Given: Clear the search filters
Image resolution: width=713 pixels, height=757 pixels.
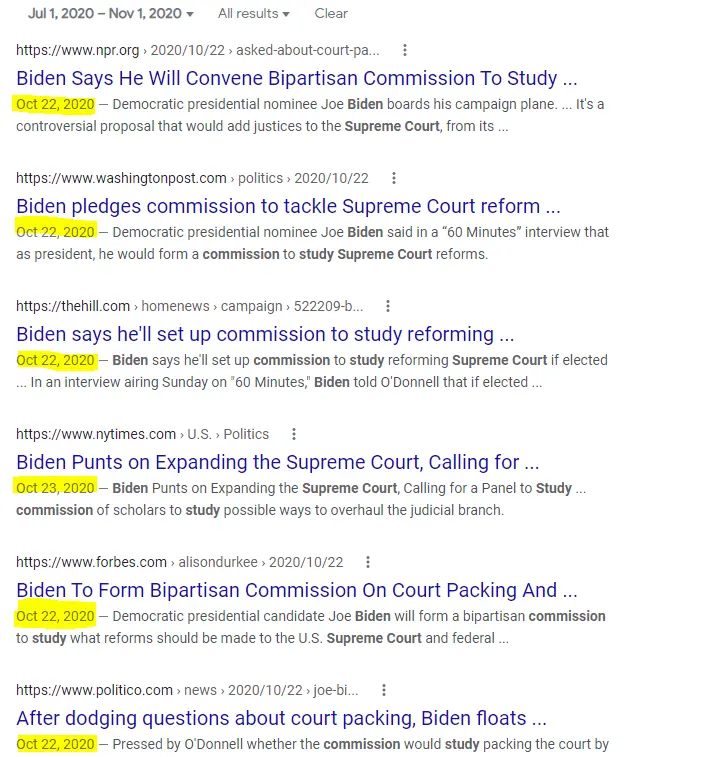Looking at the screenshot, I should coord(331,14).
